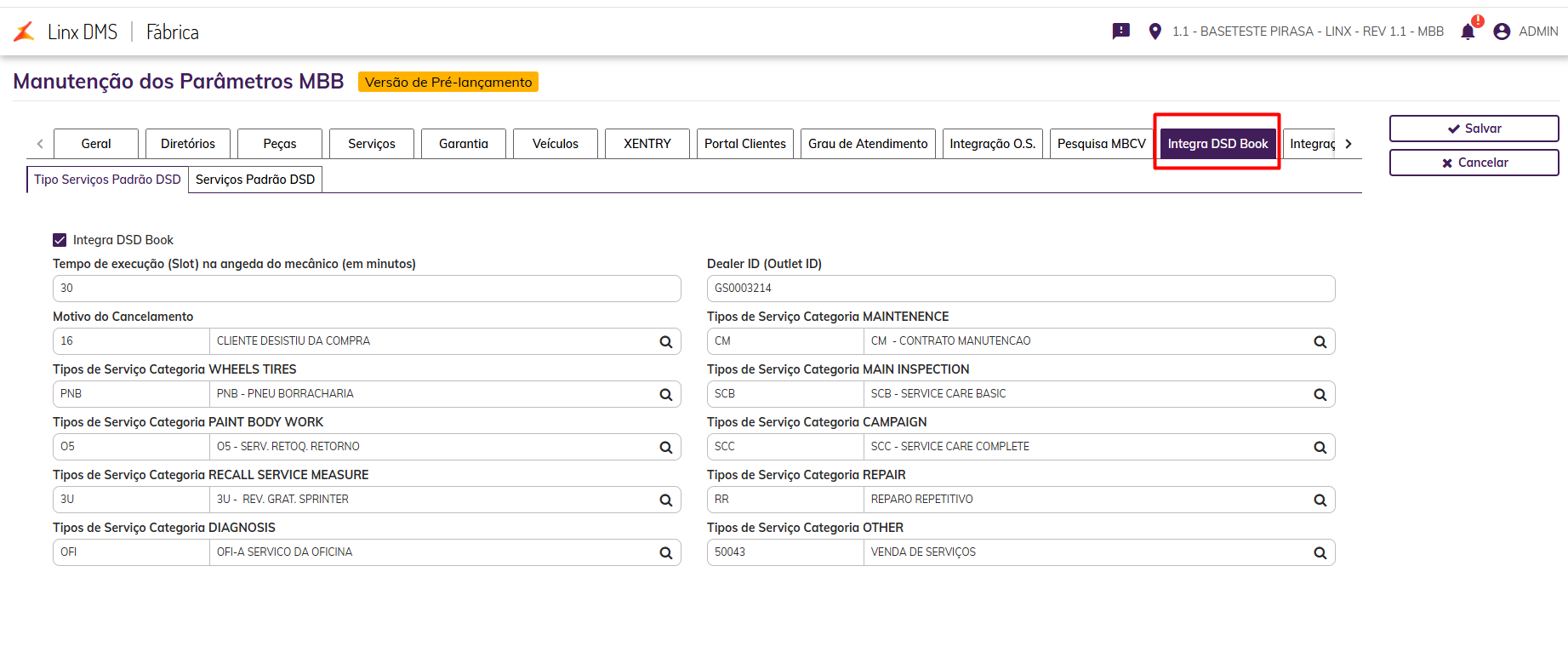Viewport: 1568px width, 669px height.
Task: Show earlier tabs with left chevron
Action: coord(40,144)
